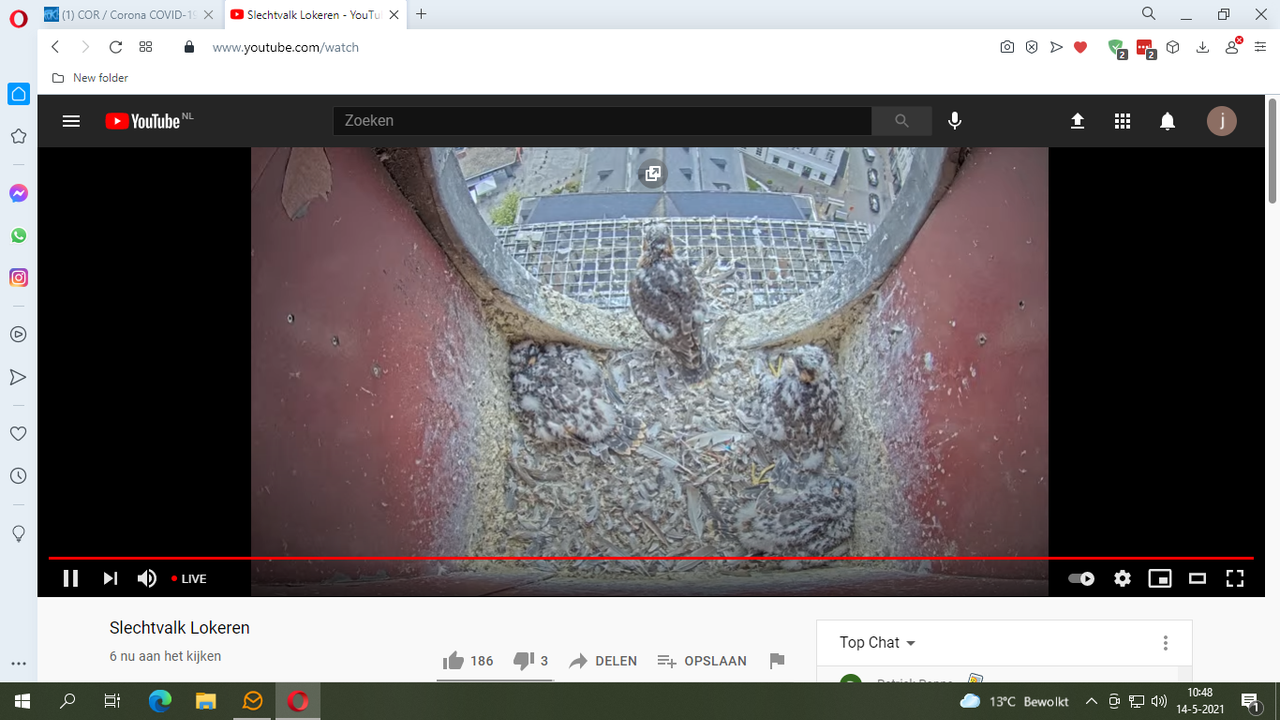The width and height of the screenshot is (1280, 720).
Task: Save video with OPSLAAN button
Action: coord(702,661)
